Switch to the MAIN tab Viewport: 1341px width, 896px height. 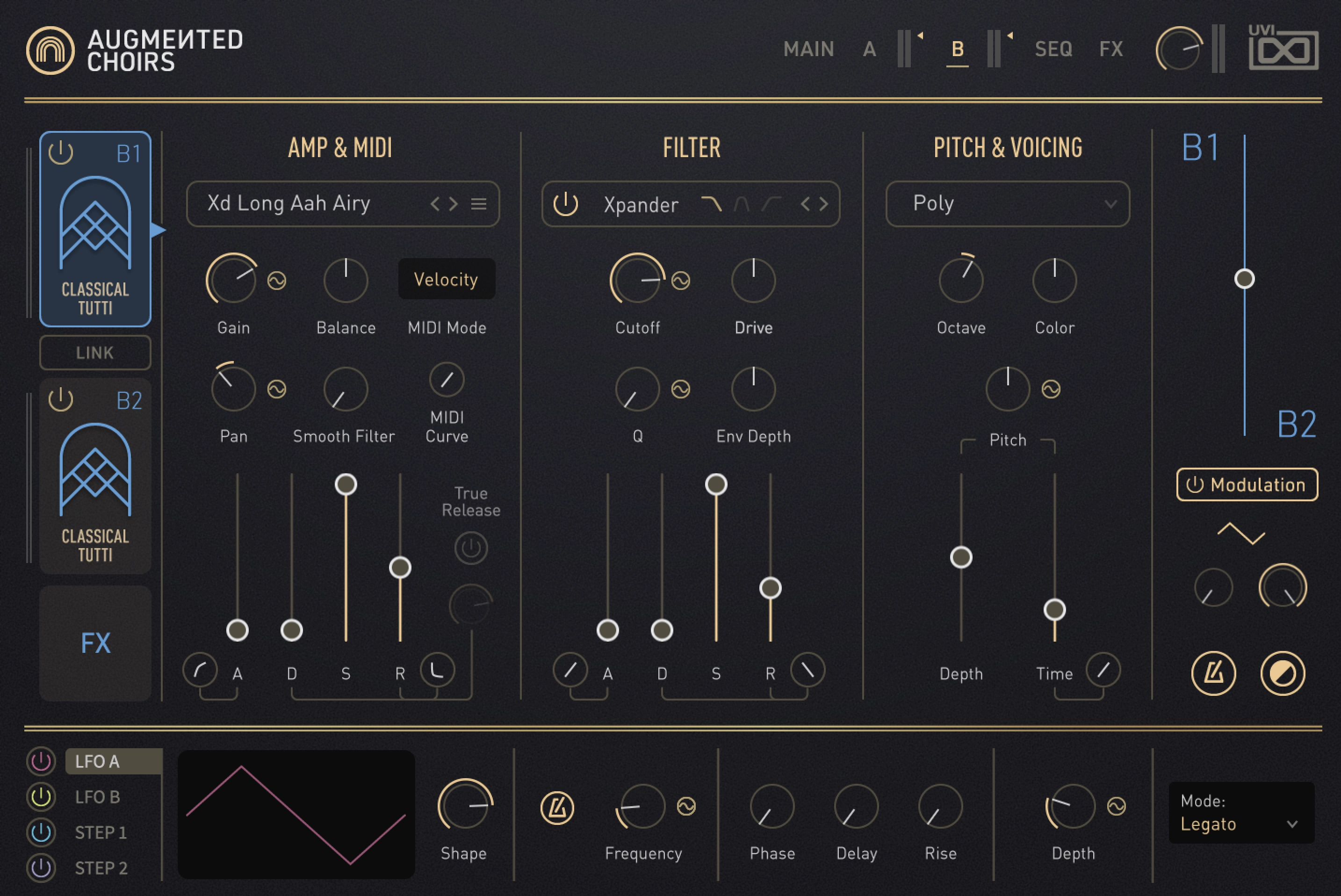[x=808, y=49]
